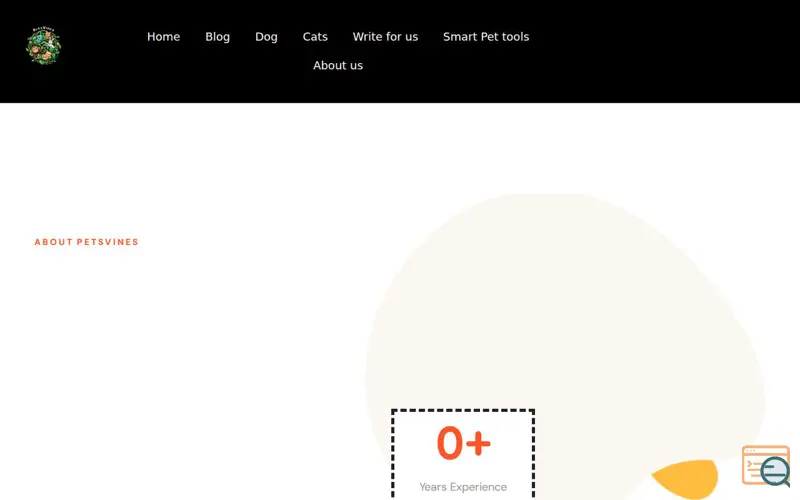
Task: Open the Blog menu item
Action: 217,37
